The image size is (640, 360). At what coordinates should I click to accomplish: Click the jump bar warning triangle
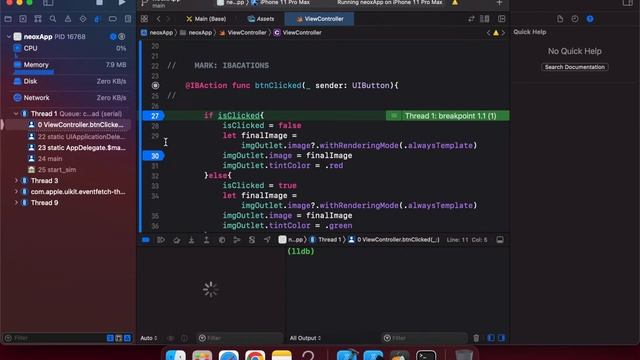point(496,33)
